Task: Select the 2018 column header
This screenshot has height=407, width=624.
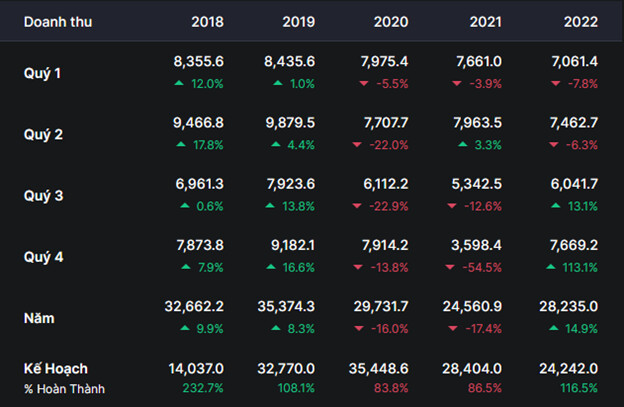Action: 207,22
